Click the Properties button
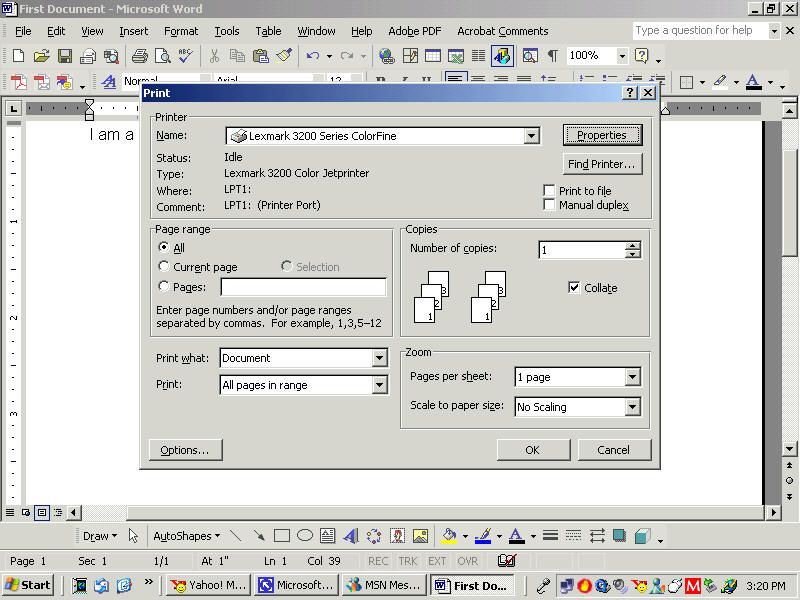 tap(602, 135)
